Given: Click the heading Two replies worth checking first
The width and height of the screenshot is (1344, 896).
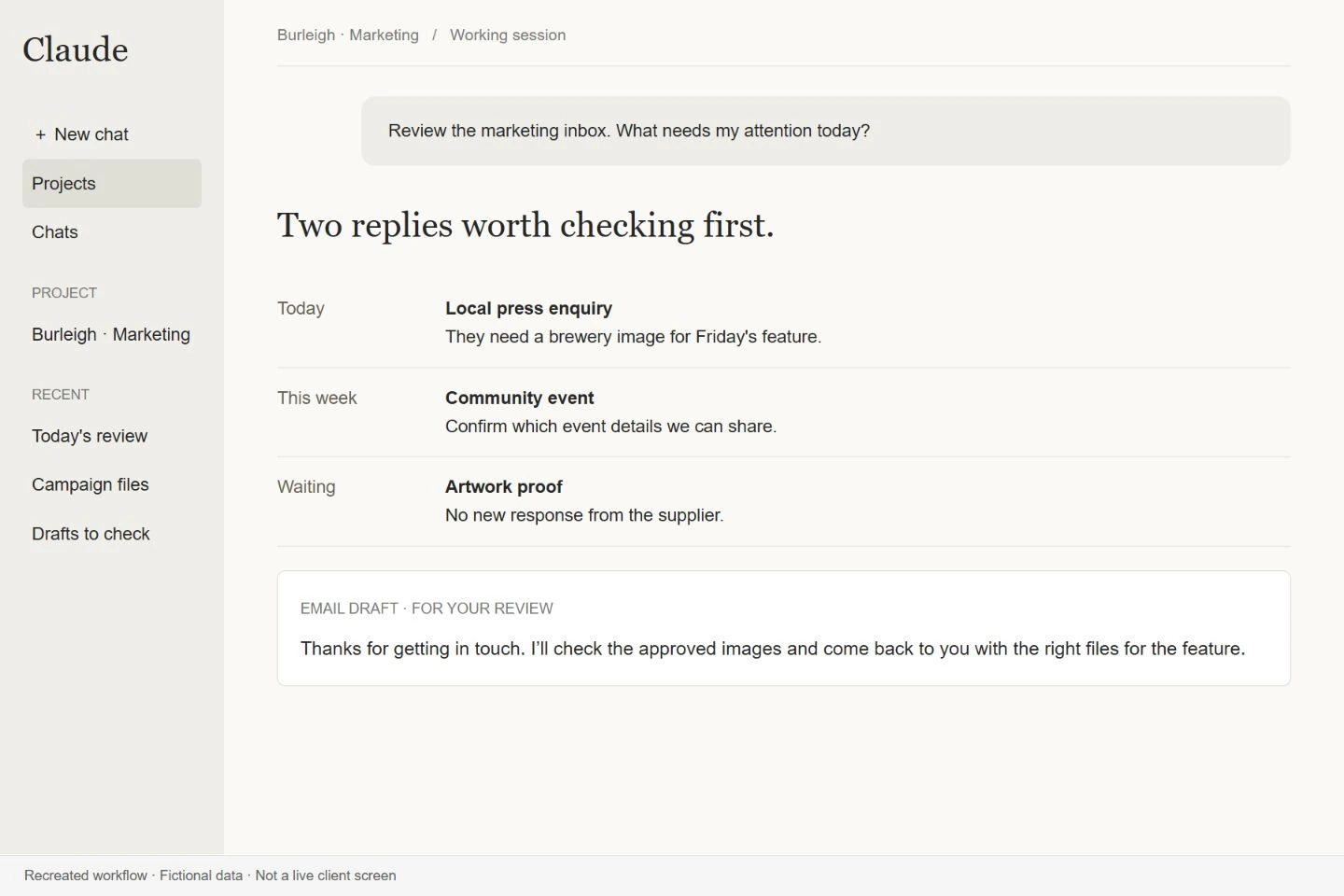Looking at the screenshot, I should click(525, 225).
